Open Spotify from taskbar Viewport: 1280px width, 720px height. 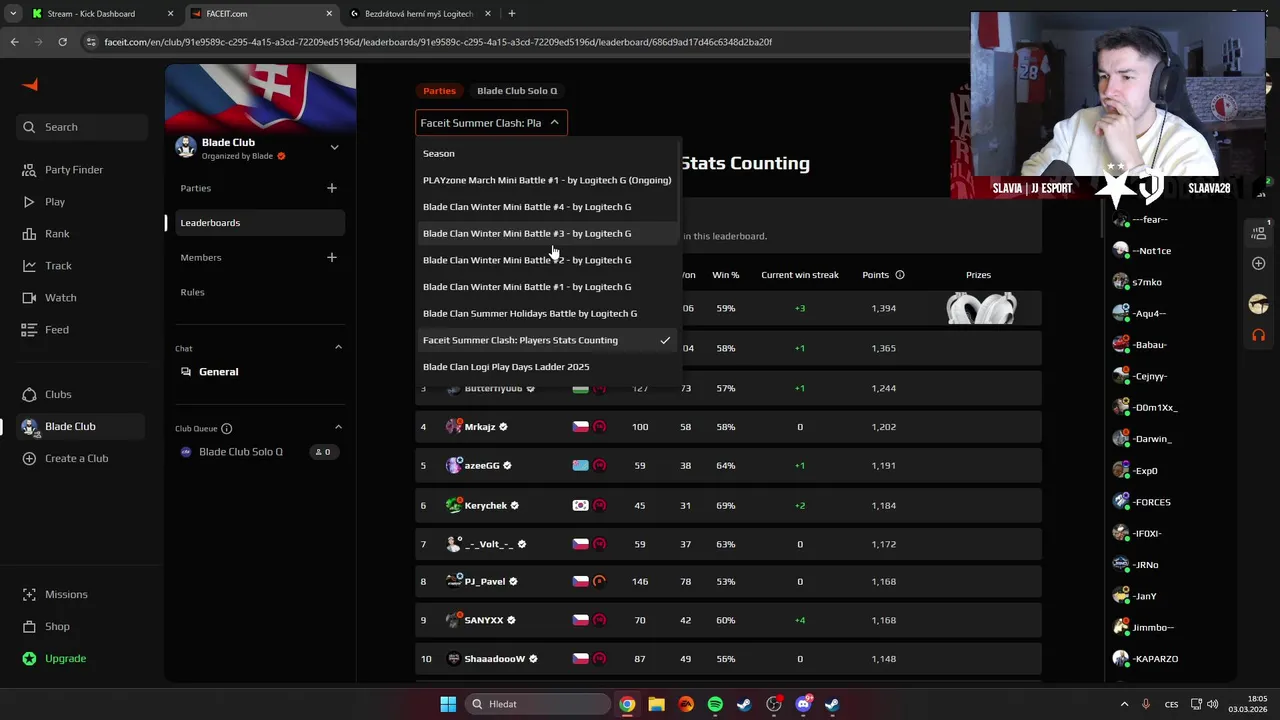tap(715, 704)
